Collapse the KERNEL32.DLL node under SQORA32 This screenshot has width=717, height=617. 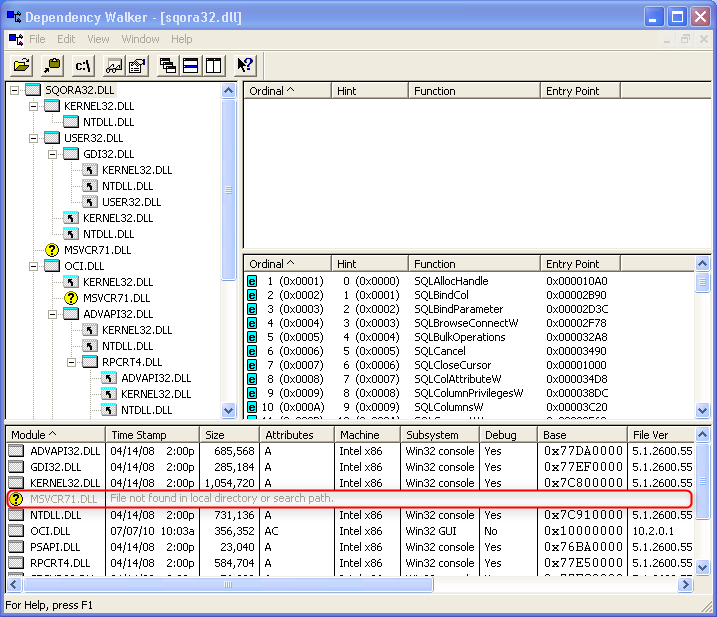[x=33, y=107]
